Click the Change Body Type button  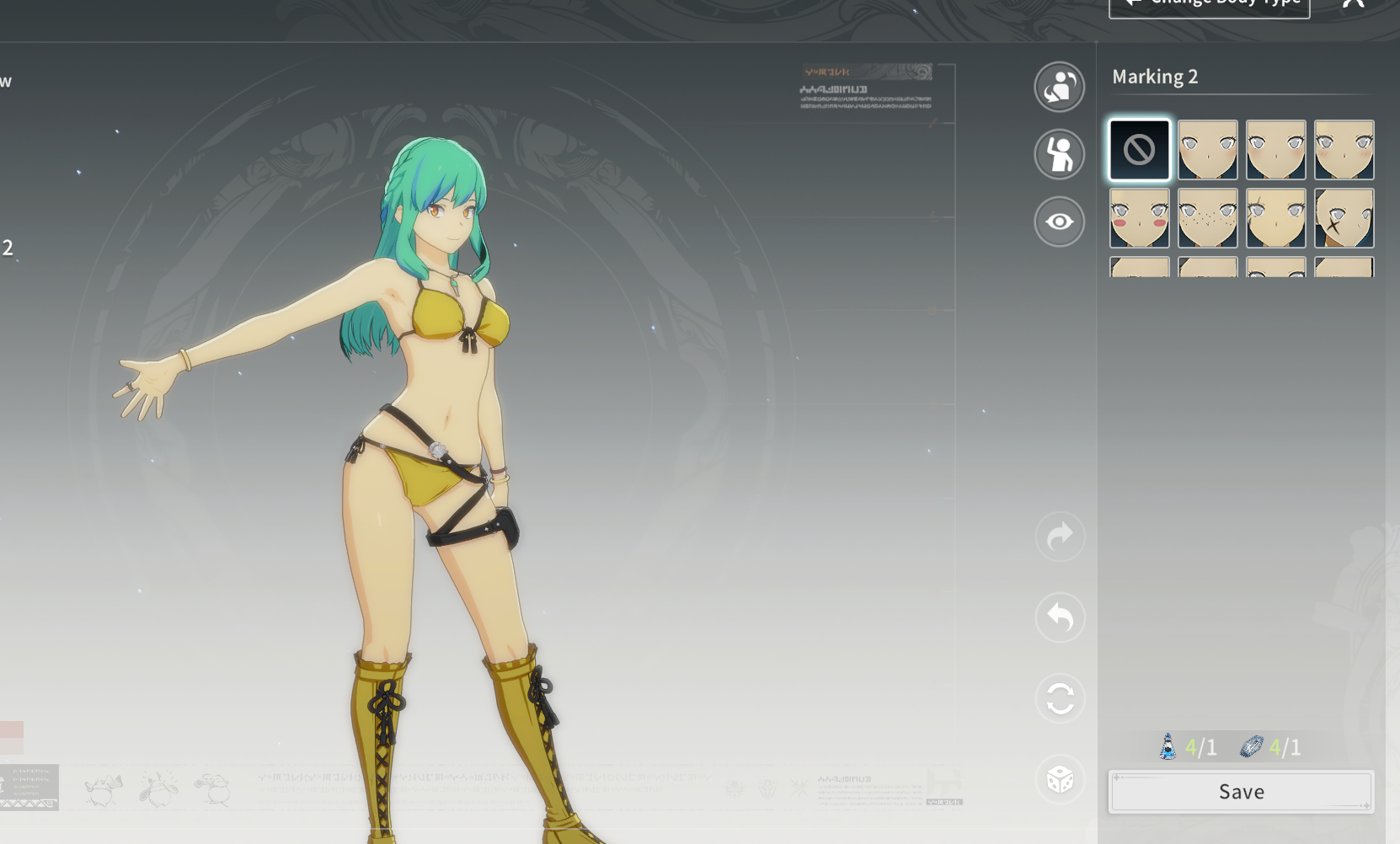point(1210,7)
